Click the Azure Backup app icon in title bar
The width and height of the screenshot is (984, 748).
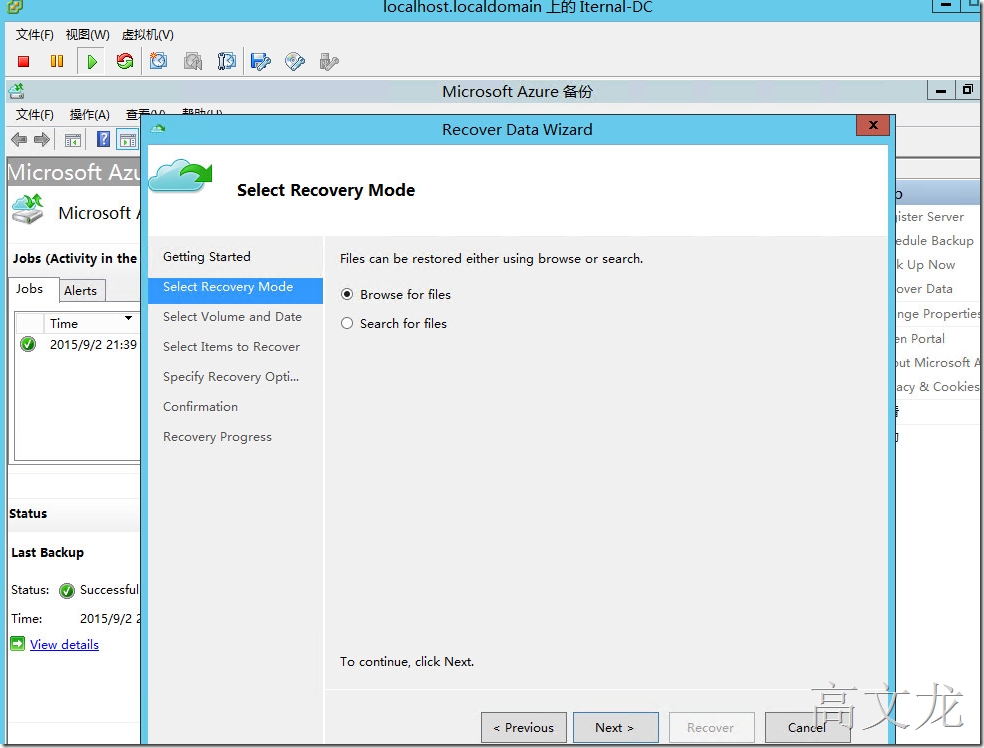pyautogui.click(x=16, y=91)
